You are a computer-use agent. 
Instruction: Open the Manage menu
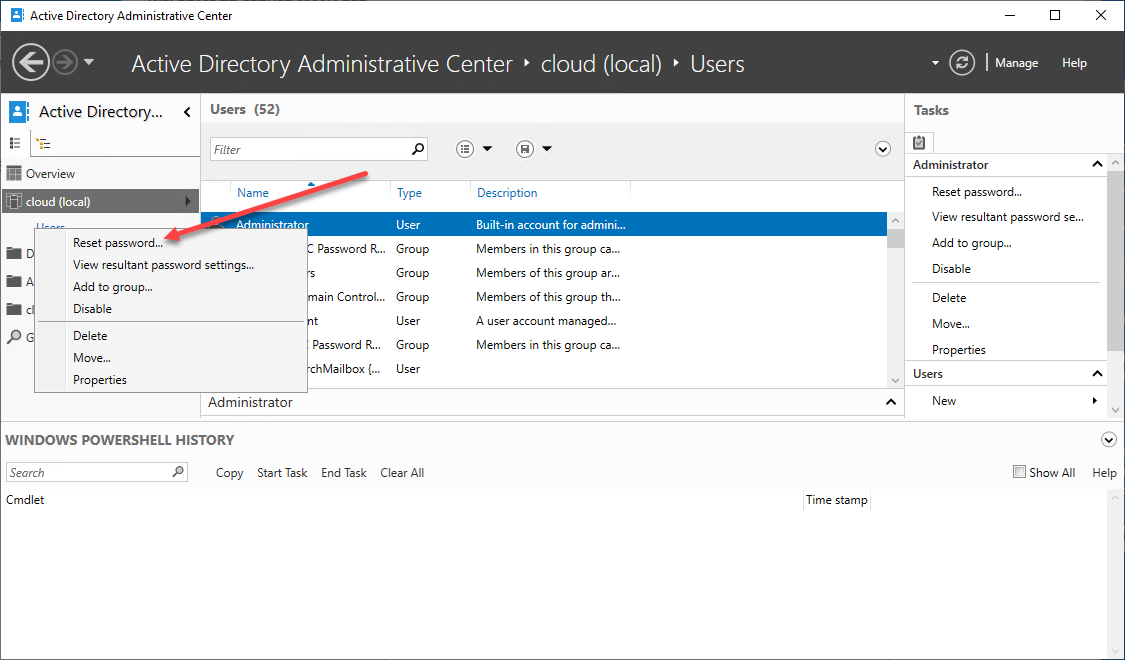coord(1016,63)
